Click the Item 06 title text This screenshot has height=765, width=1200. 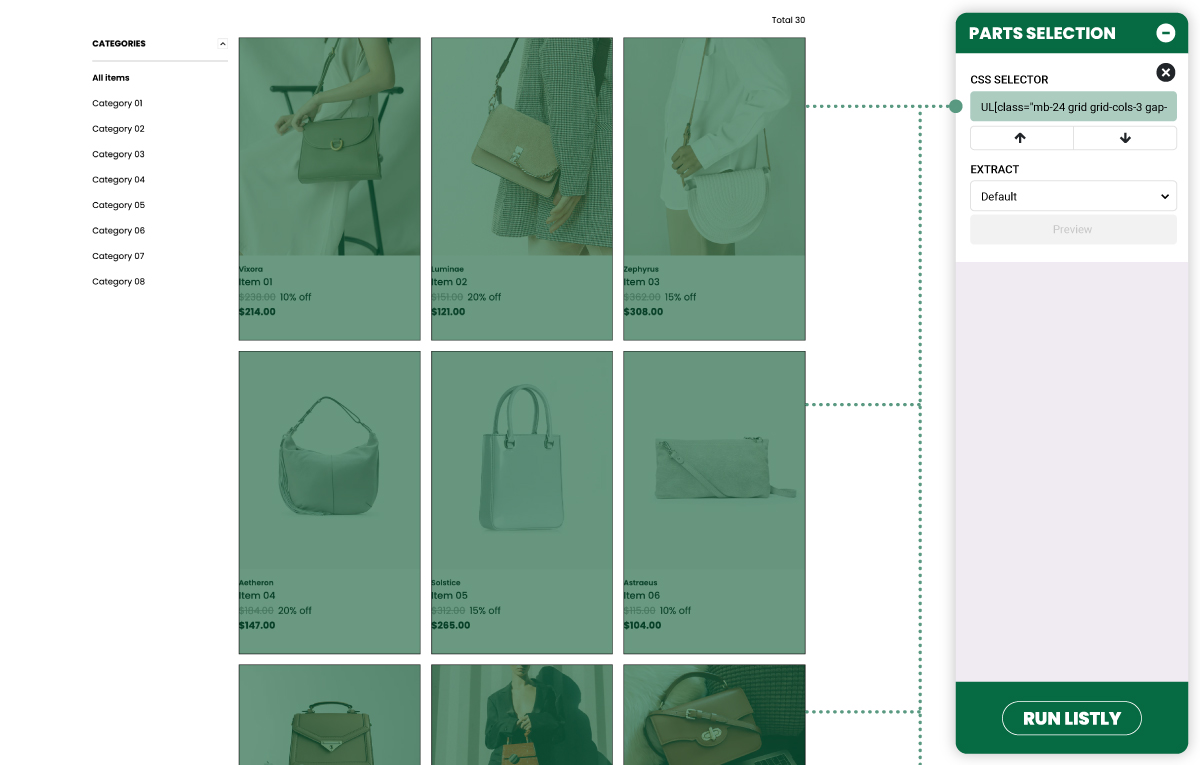pos(641,596)
